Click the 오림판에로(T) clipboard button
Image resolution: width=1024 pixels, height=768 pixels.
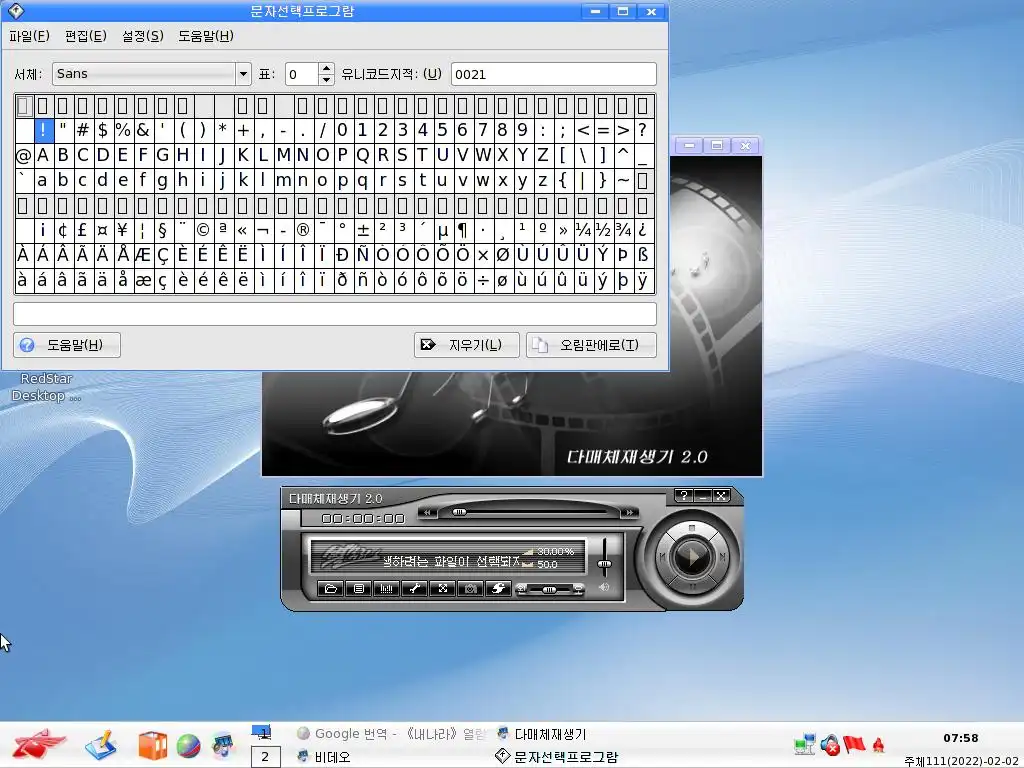pyautogui.click(x=591, y=345)
